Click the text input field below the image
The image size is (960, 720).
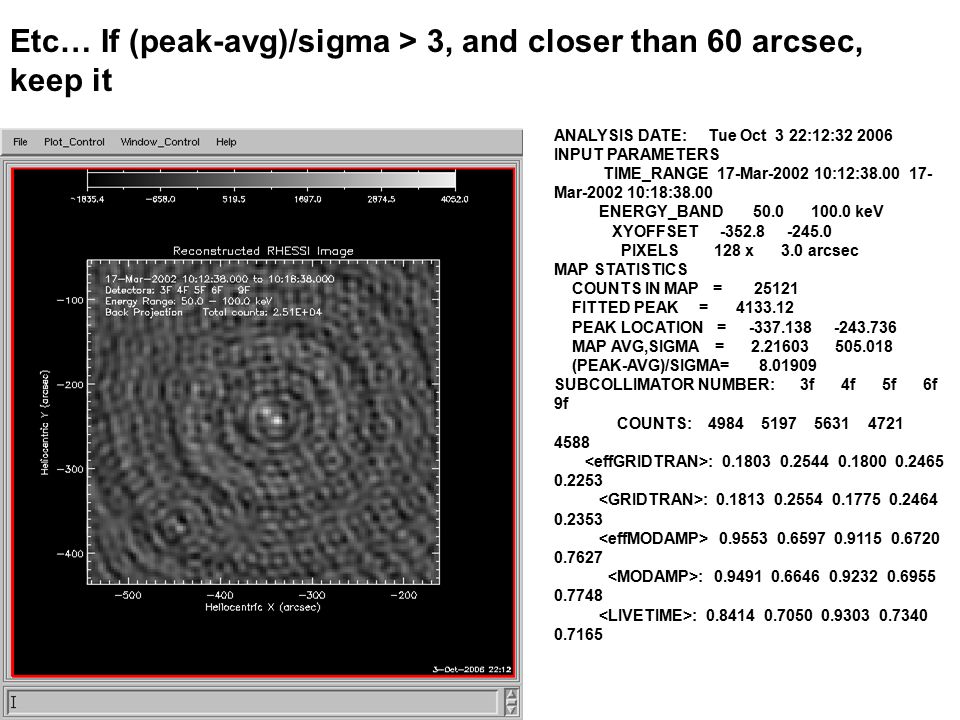tap(252, 702)
